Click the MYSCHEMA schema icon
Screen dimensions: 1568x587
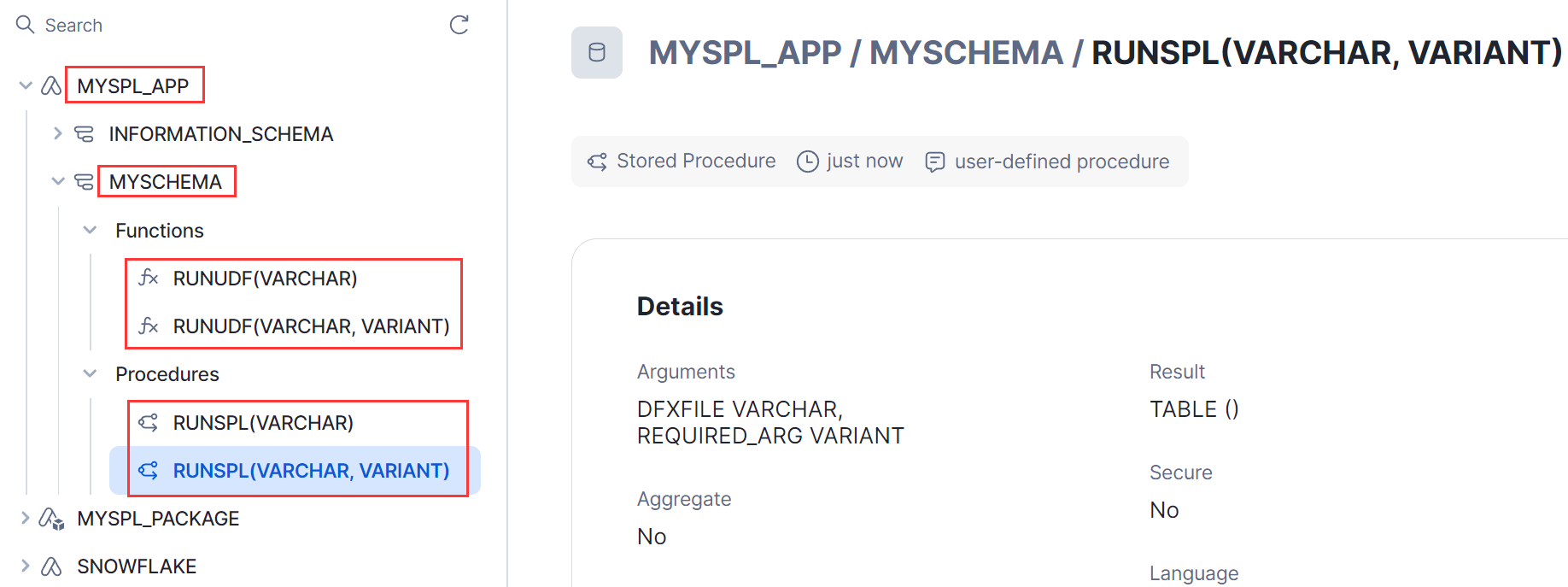[84, 182]
